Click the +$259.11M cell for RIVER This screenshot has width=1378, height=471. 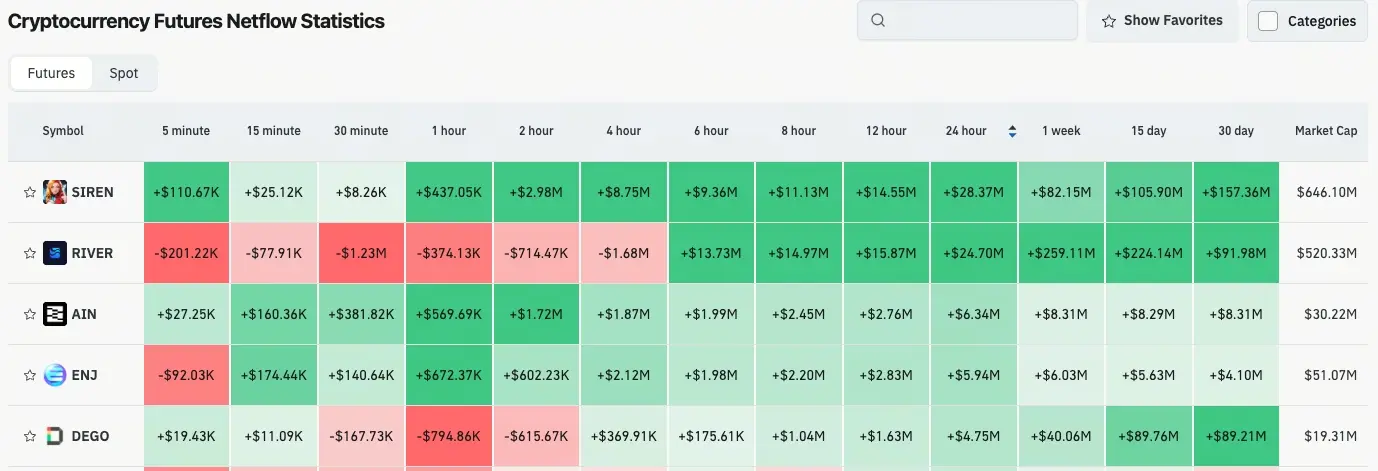click(1061, 253)
